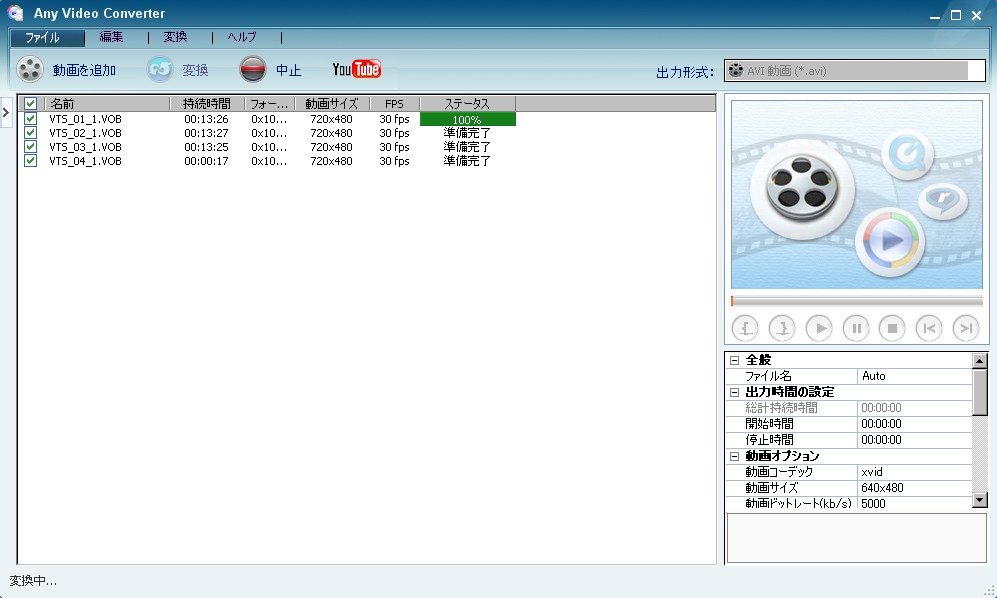This screenshot has height=598, width=997.
Task: Select file name VTS_04_1.VOB
Action: (85, 161)
